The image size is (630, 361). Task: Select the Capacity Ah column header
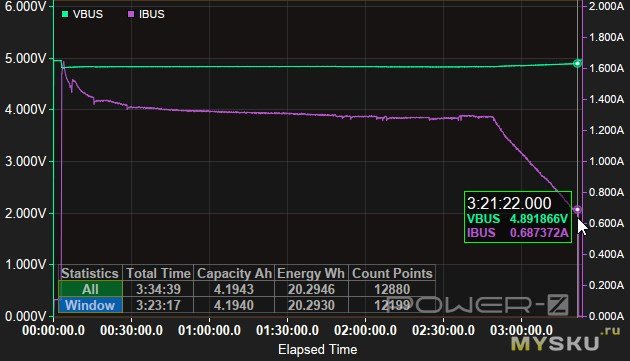pyautogui.click(x=234, y=273)
